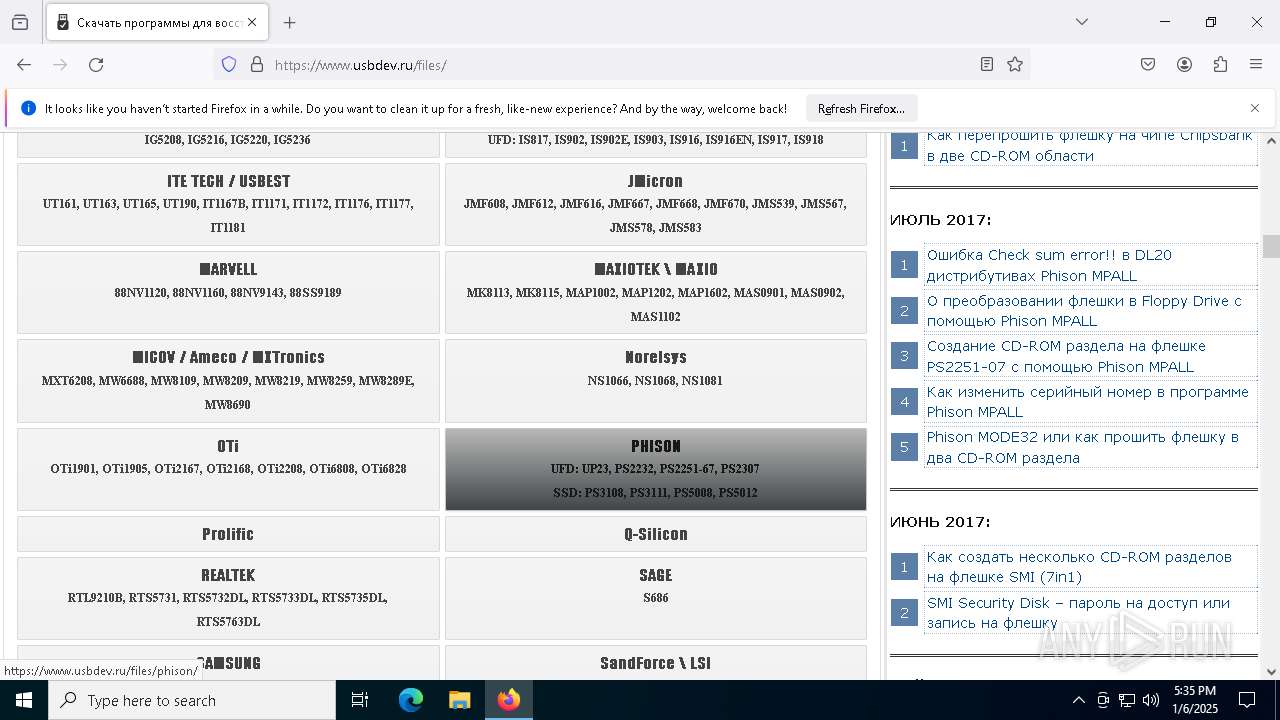This screenshot has height=720, width=1280.
Task: Open MICOV / Ameco / MXTronics section
Action: (228, 381)
